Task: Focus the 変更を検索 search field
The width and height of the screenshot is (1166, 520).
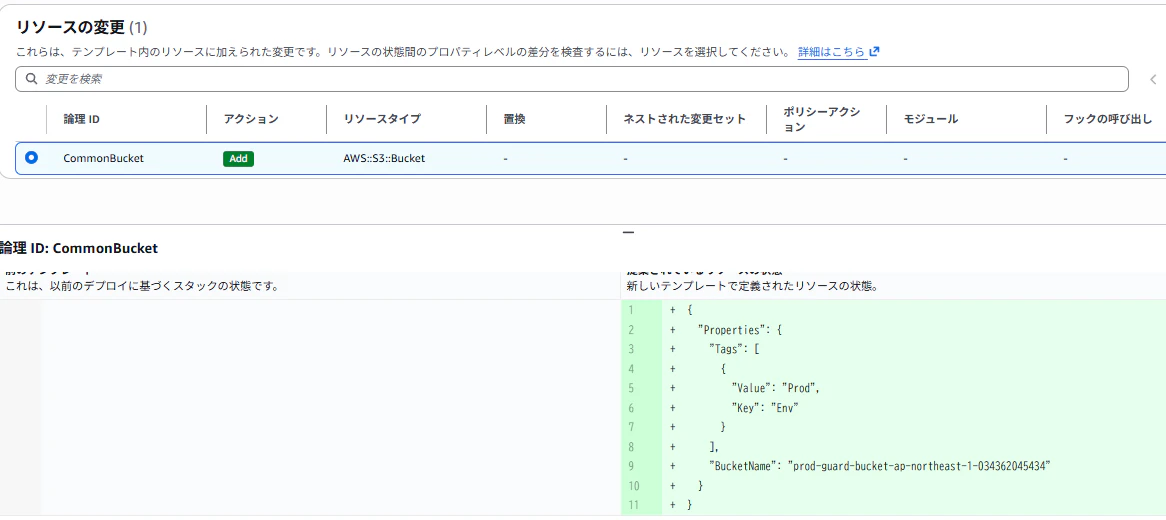Action: click(571, 79)
